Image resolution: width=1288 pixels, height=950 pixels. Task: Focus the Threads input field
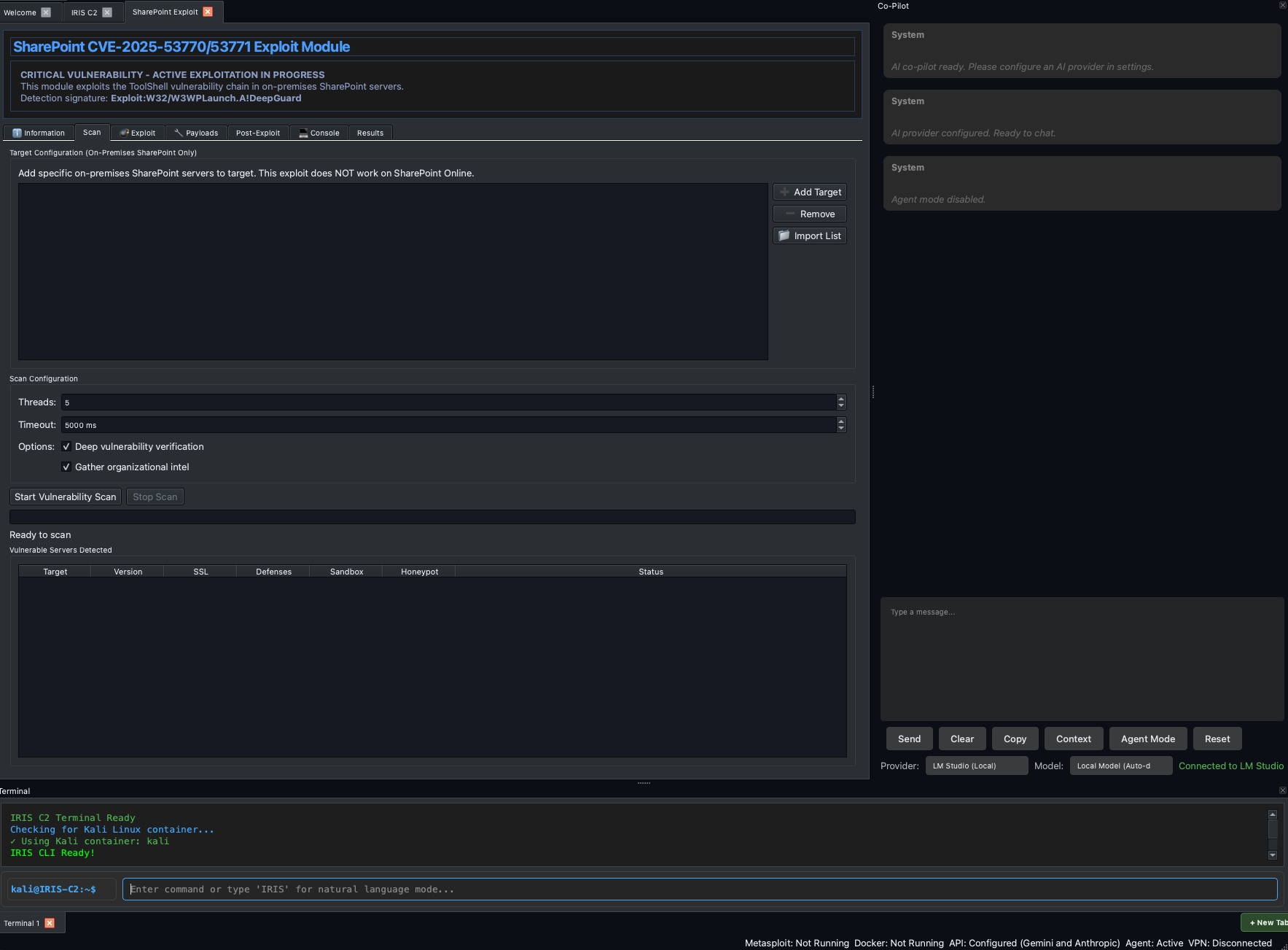(448, 402)
